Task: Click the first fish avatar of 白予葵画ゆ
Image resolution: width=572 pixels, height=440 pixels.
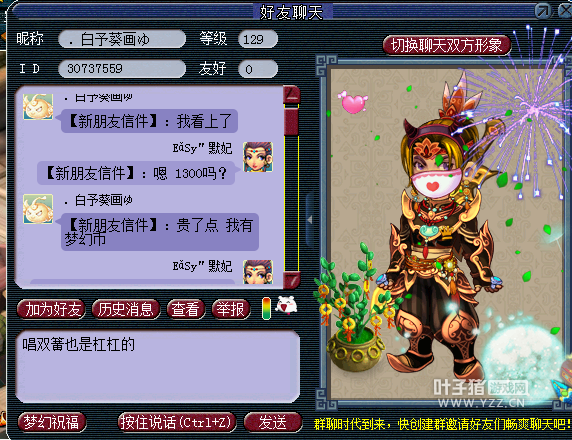Action: (x=38, y=107)
